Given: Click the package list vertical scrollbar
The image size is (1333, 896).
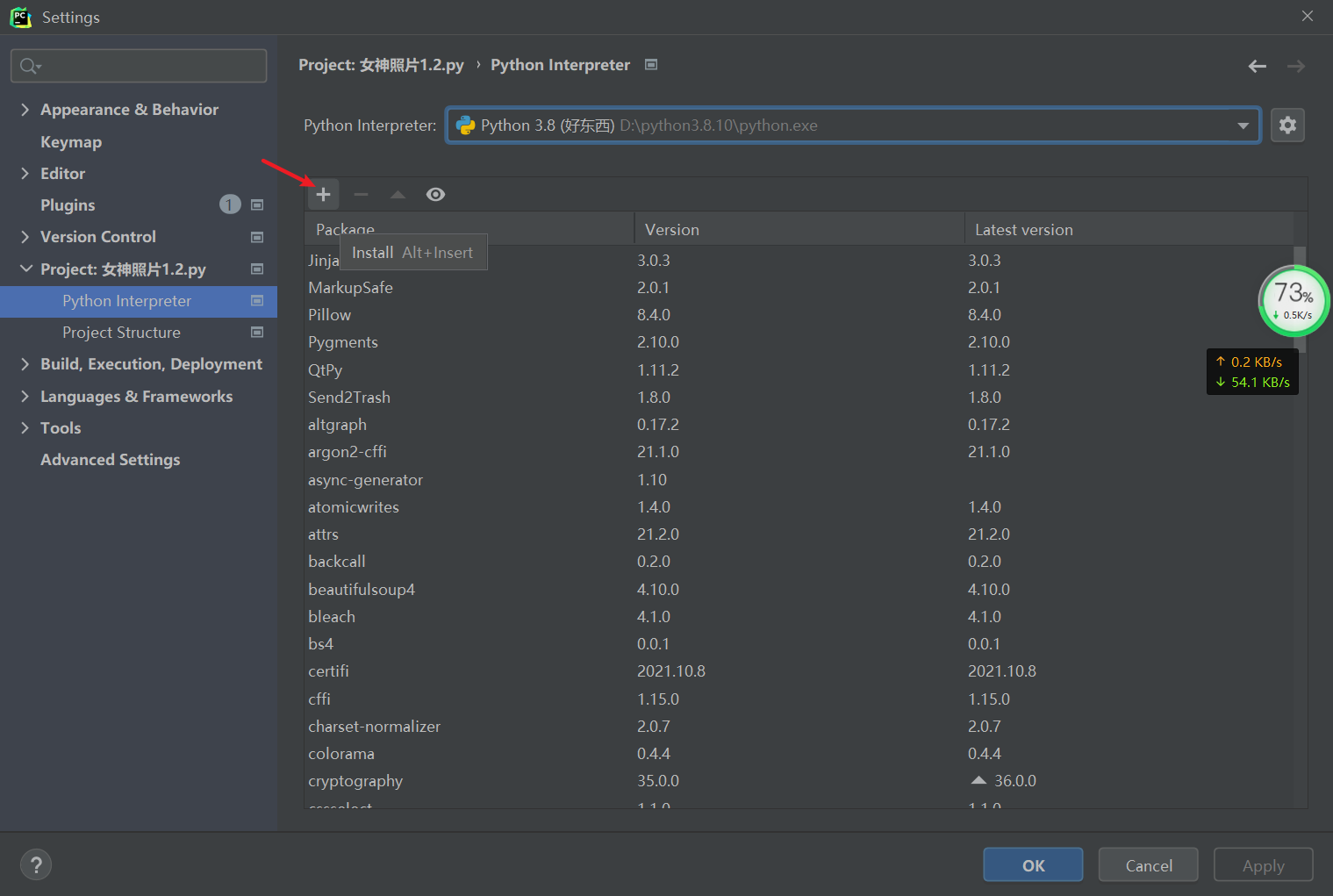Looking at the screenshot, I should coord(1301,298).
